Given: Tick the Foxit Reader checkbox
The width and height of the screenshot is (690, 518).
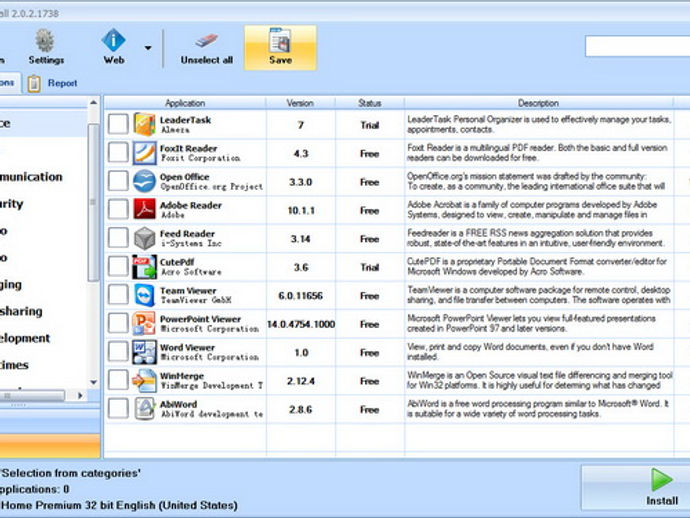Looking at the screenshot, I should 118,152.
